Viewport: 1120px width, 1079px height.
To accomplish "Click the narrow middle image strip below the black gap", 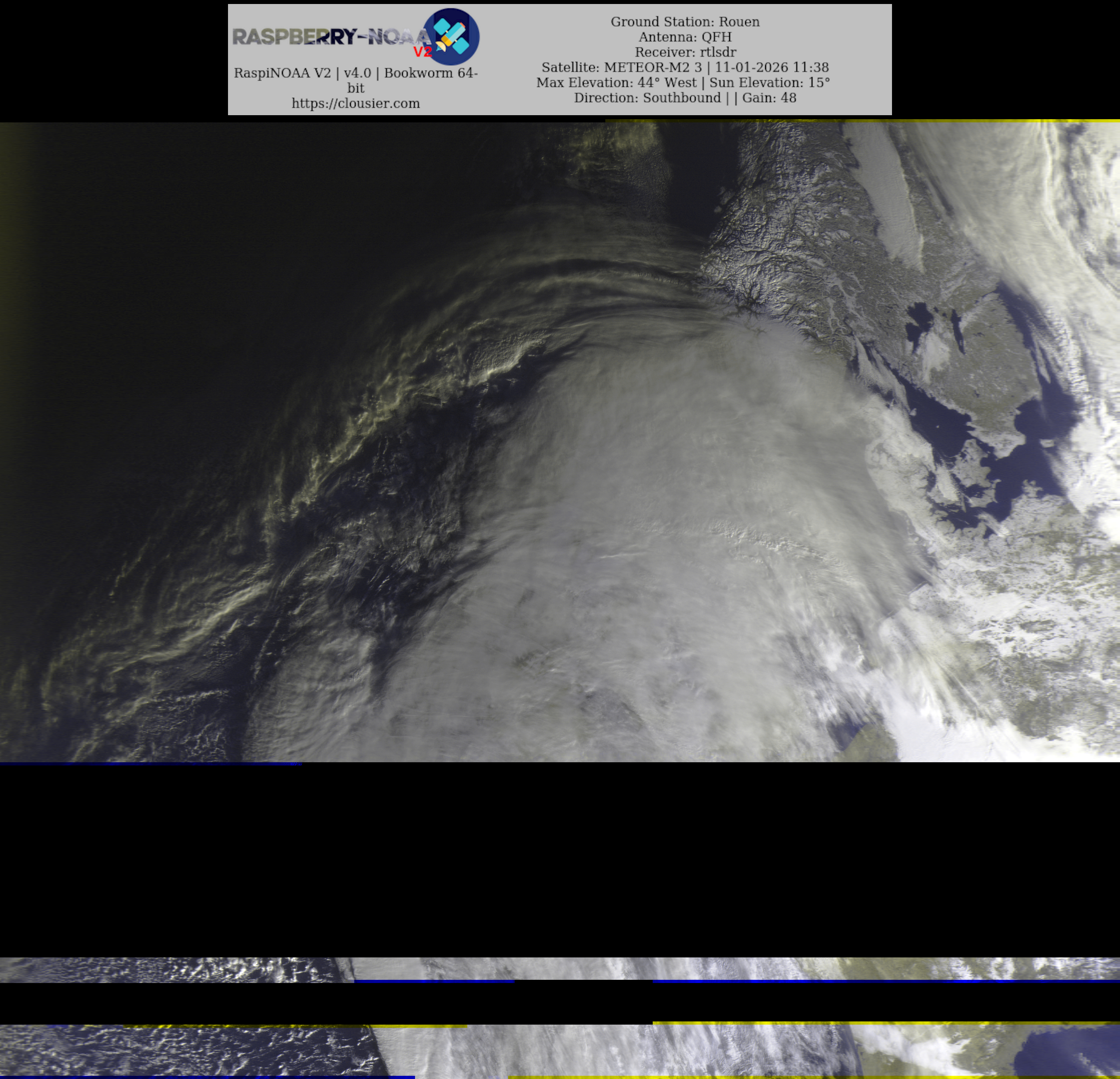I will click(560, 969).
